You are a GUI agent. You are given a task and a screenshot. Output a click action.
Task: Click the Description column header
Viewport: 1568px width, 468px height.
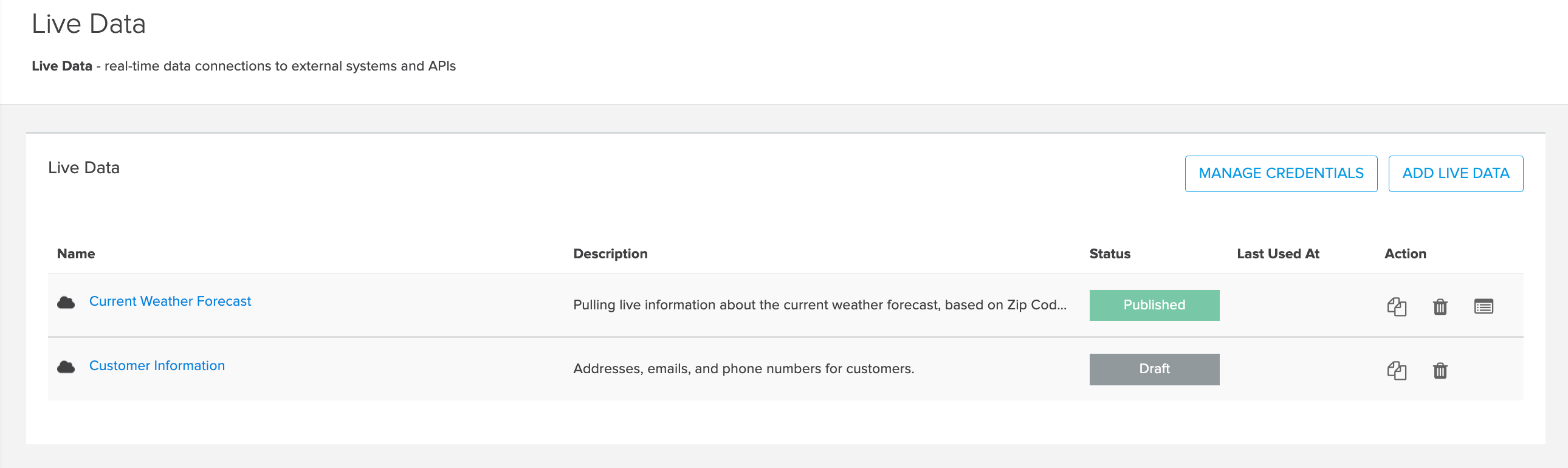610,254
